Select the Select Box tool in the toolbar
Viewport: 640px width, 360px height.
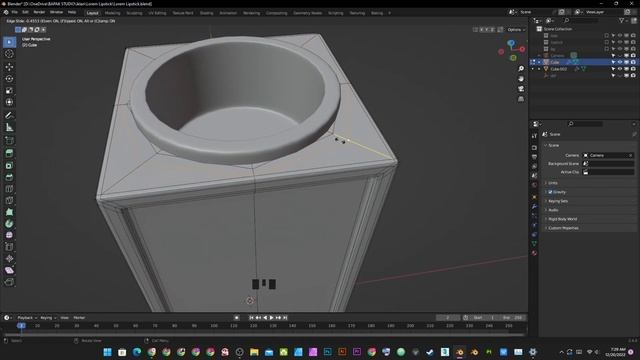pyautogui.click(x=9, y=42)
